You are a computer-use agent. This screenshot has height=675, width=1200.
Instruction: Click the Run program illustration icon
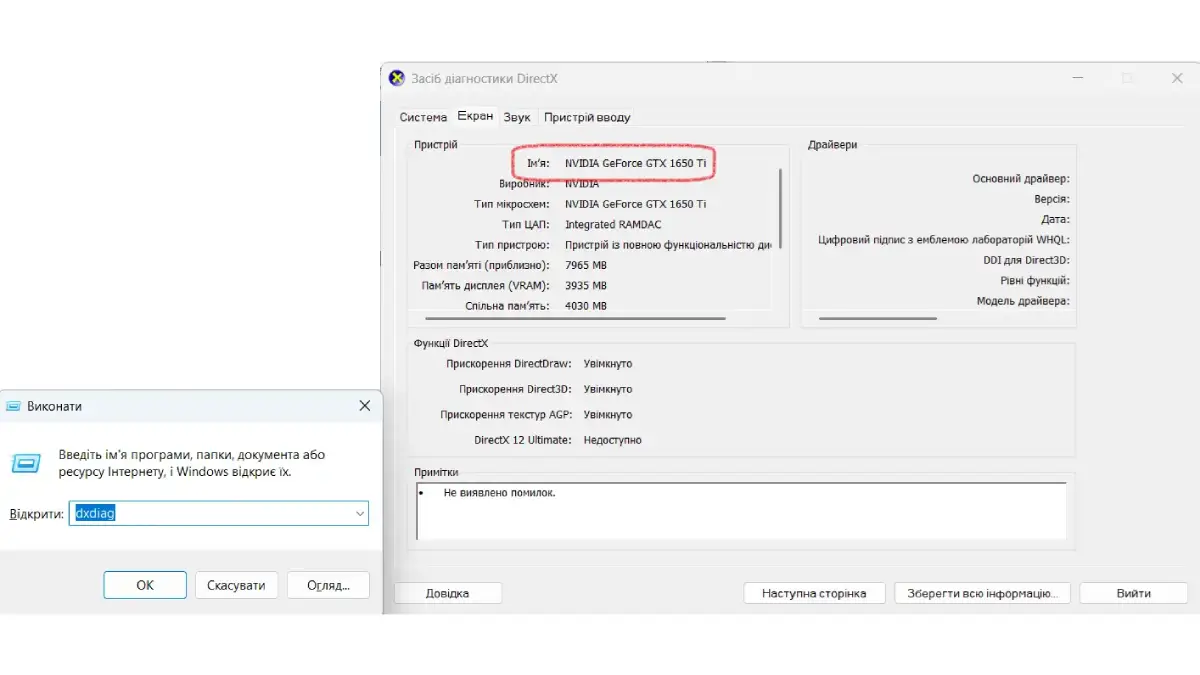tap(26, 463)
